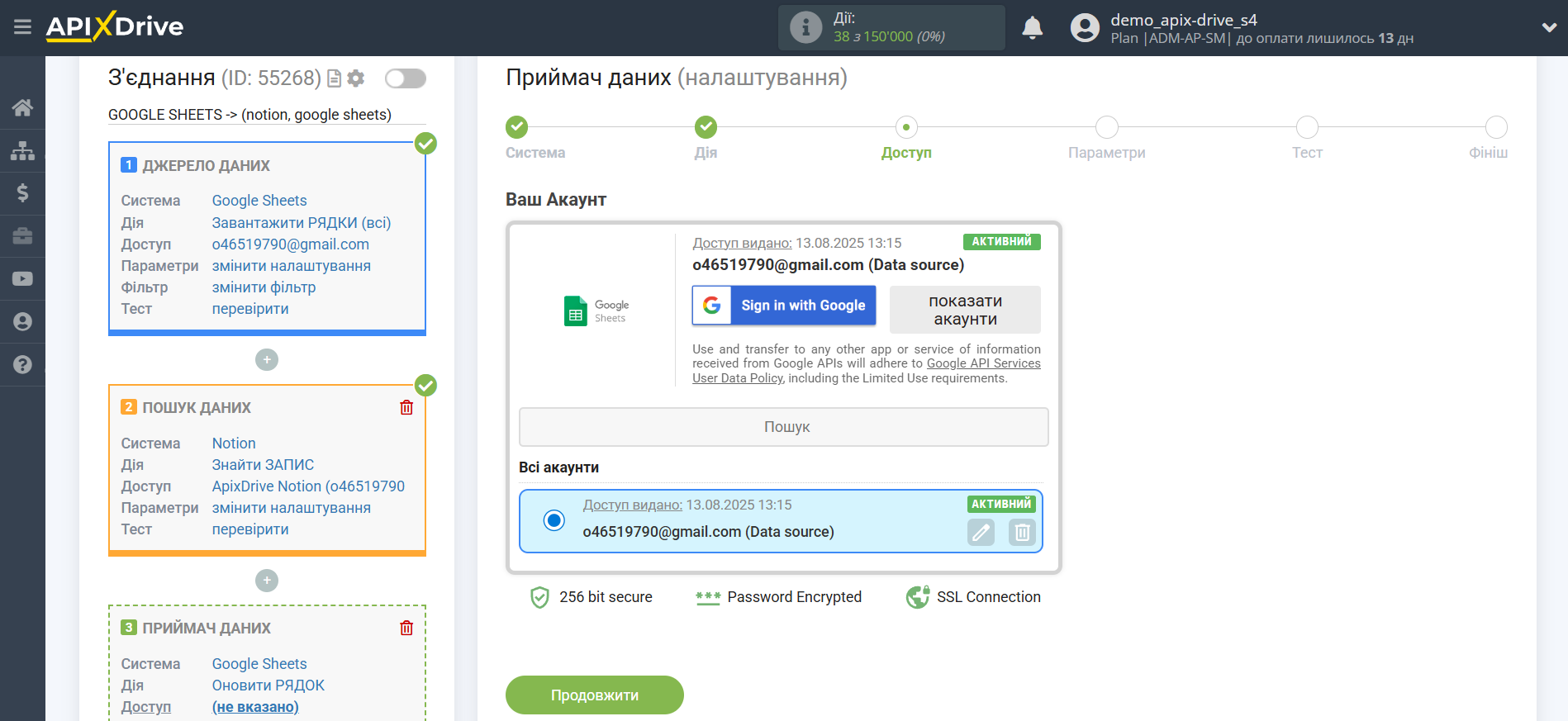The height and width of the screenshot is (721, 1568).
Task: Open the profile sidebar icon
Action: click(x=22, y=322)
